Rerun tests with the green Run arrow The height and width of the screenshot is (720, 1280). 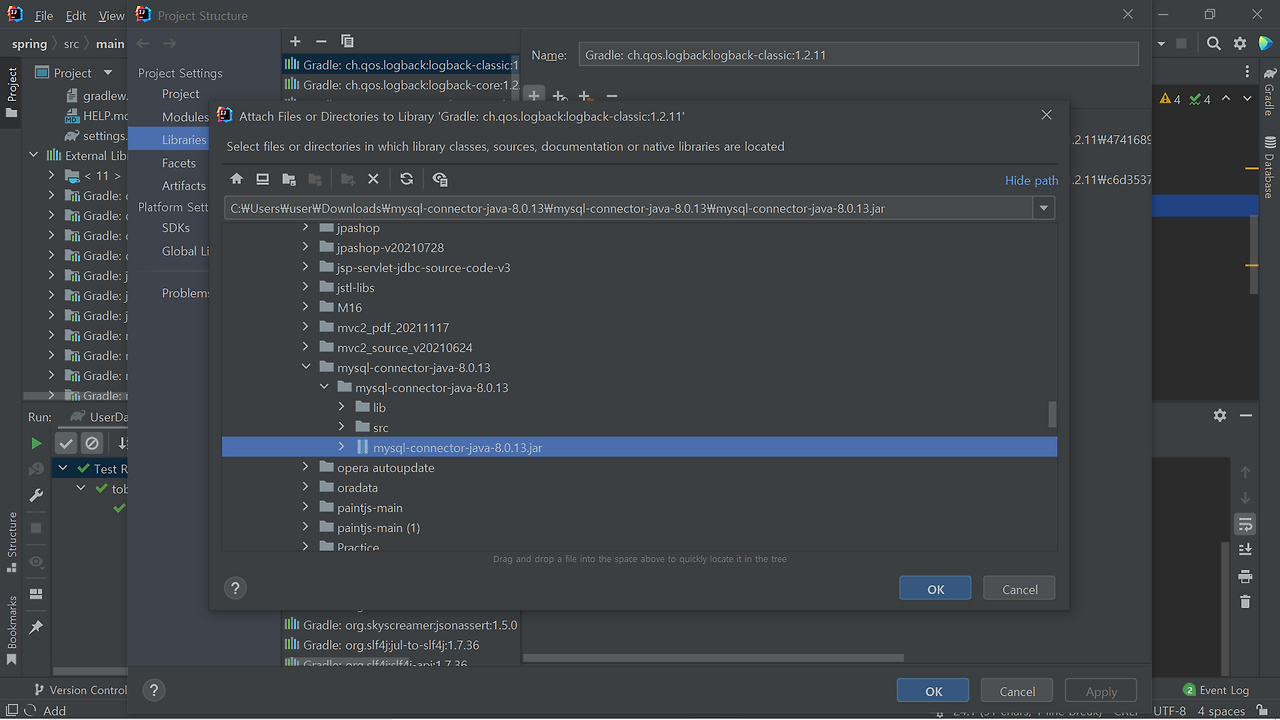click(x=36, y=443)
